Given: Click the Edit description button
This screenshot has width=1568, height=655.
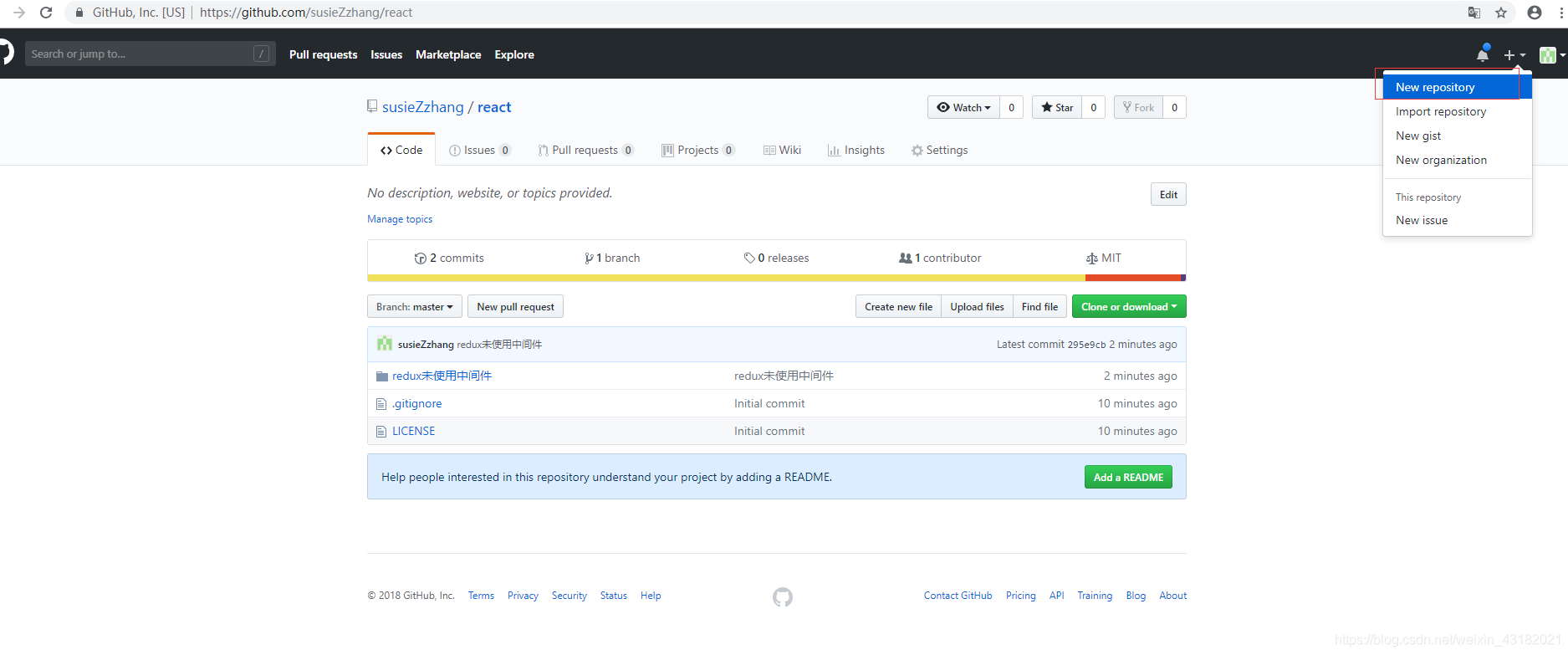Looking at the screenshot, I should [1168, 194].
